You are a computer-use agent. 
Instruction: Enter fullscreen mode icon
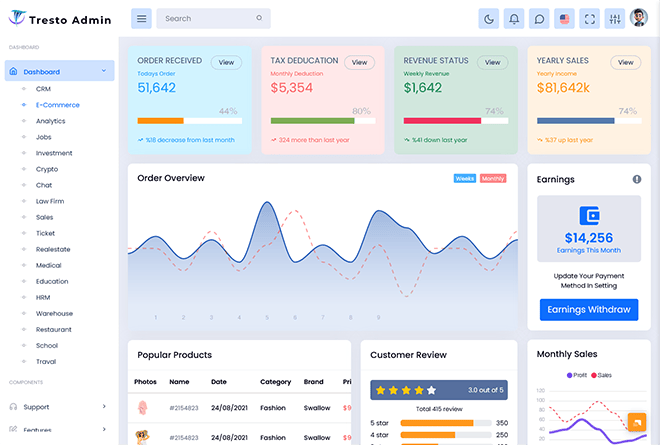click(589, 18)
